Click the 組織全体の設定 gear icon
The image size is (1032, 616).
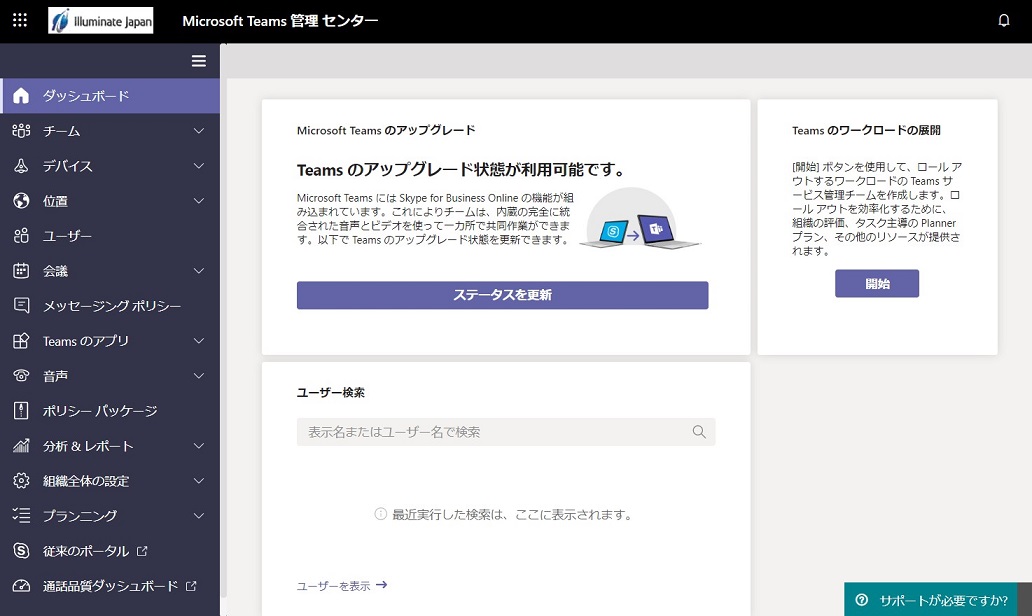(x=21, y=480)
